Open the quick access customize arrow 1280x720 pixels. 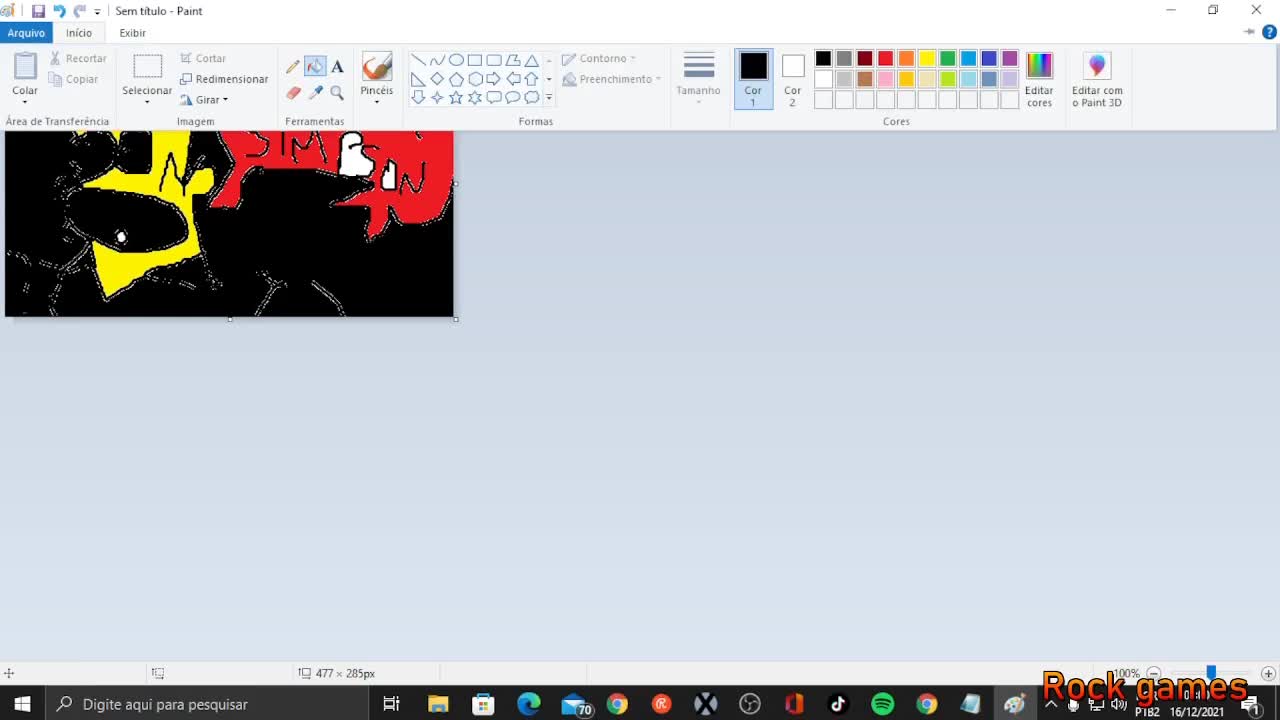point(97,12)
